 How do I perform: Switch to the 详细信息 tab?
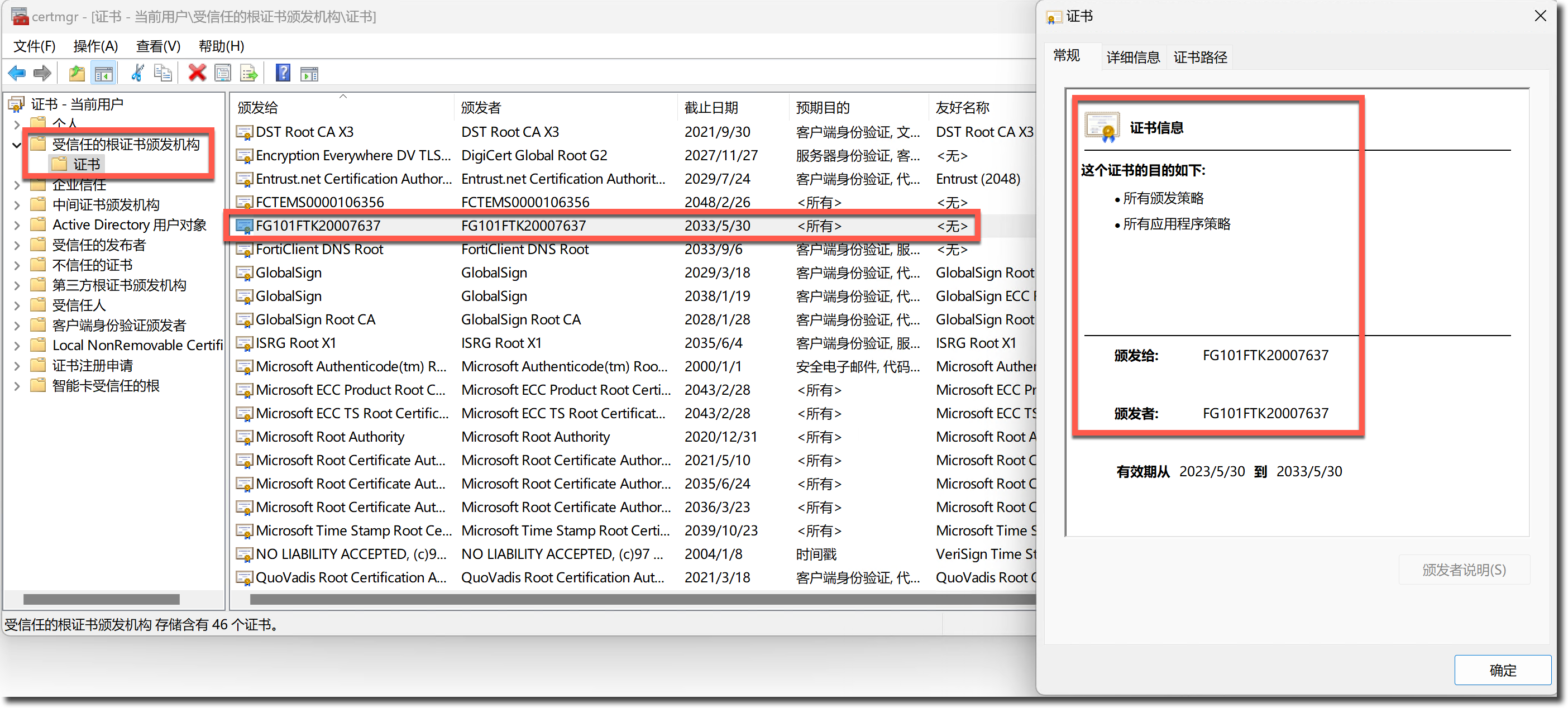tap(1133, 57)
